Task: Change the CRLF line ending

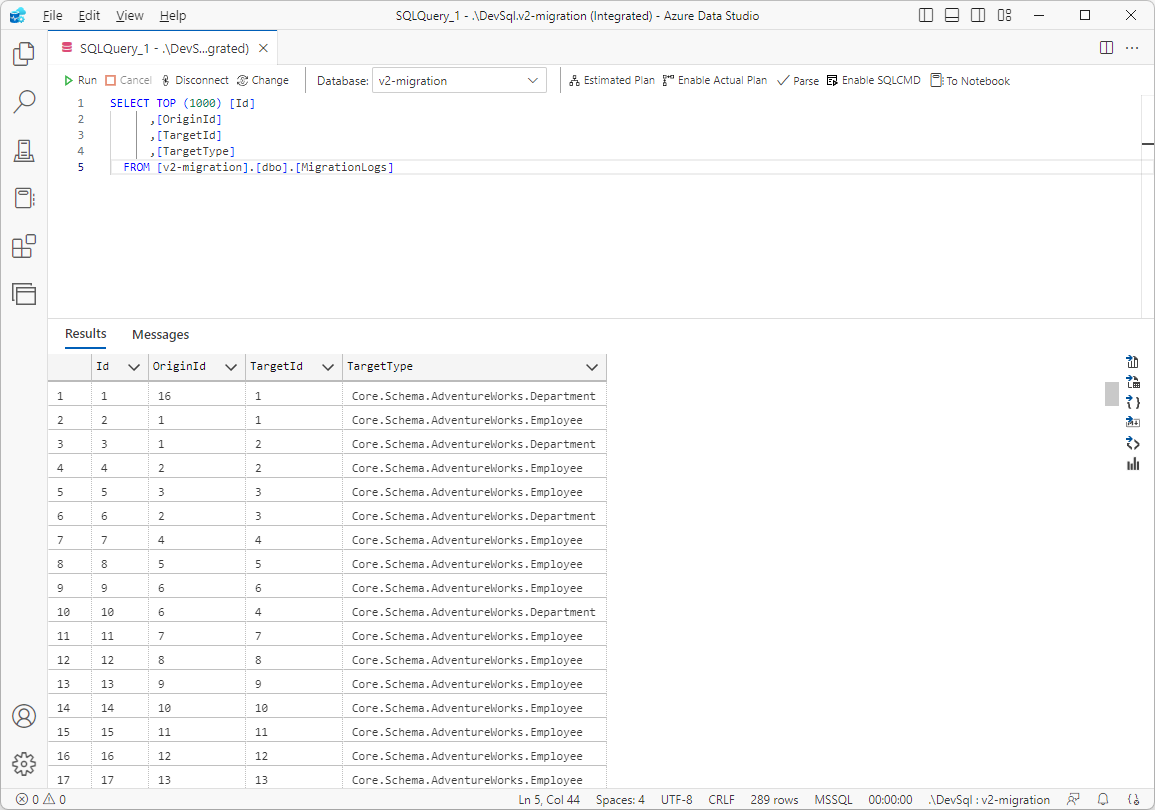Action: click(721, 800)
